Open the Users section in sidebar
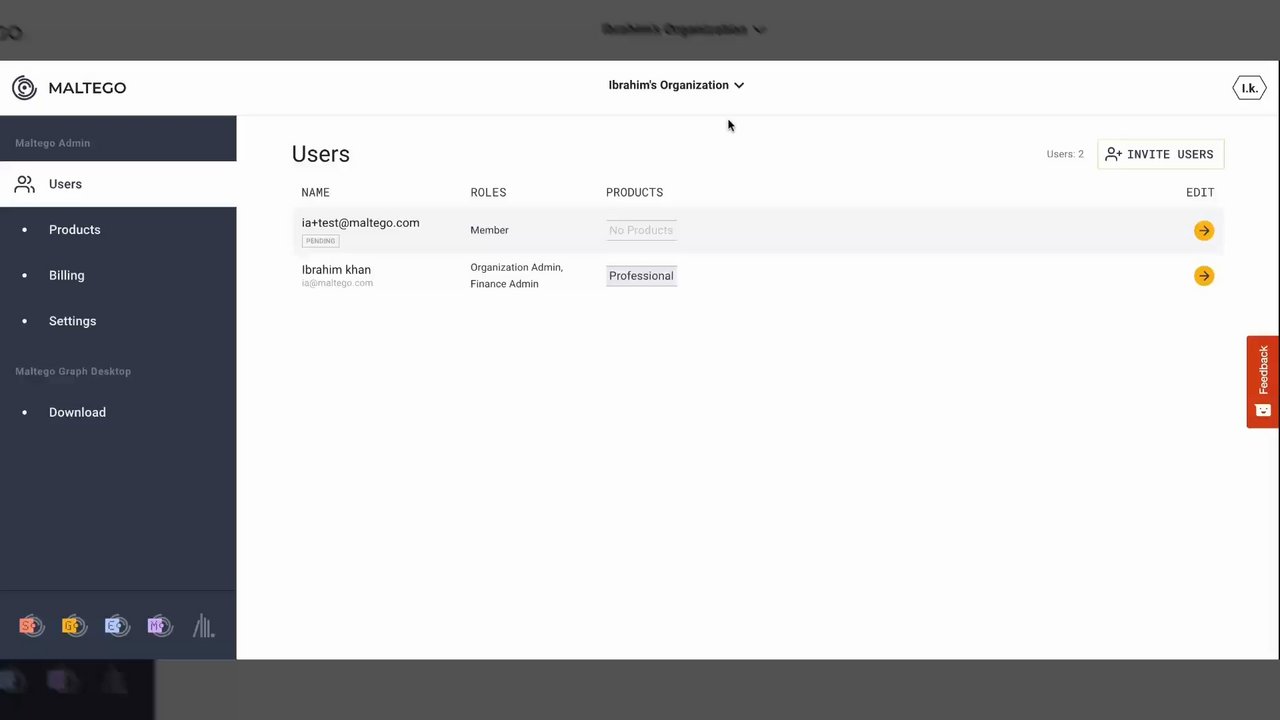 118,184
